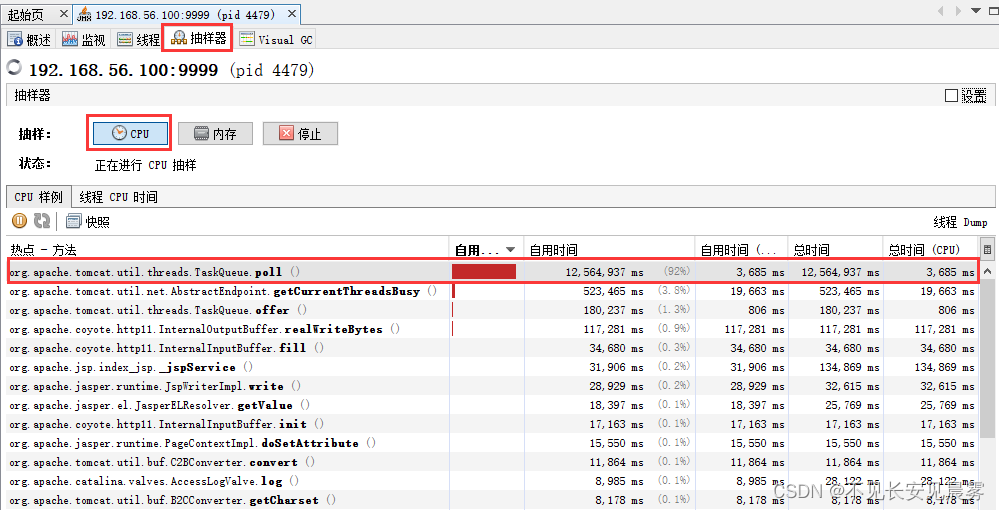Select the InternalInputBuffer.init () row

click(492, 424)
